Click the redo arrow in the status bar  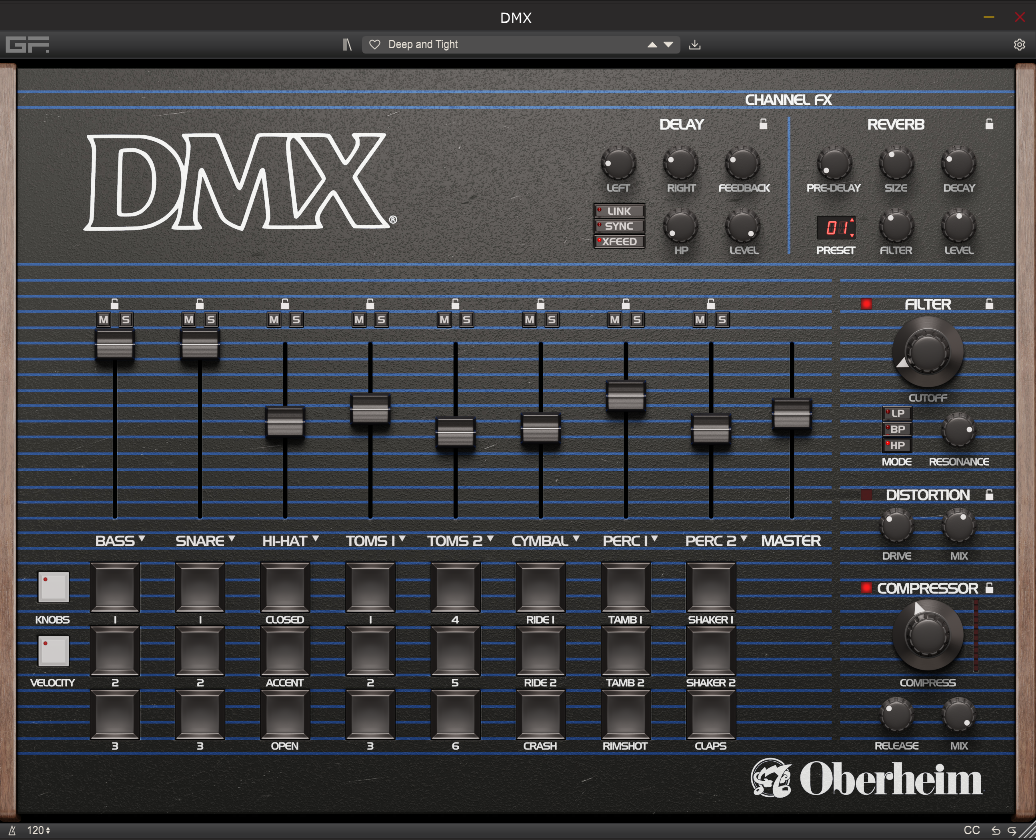coord(1012,830)
